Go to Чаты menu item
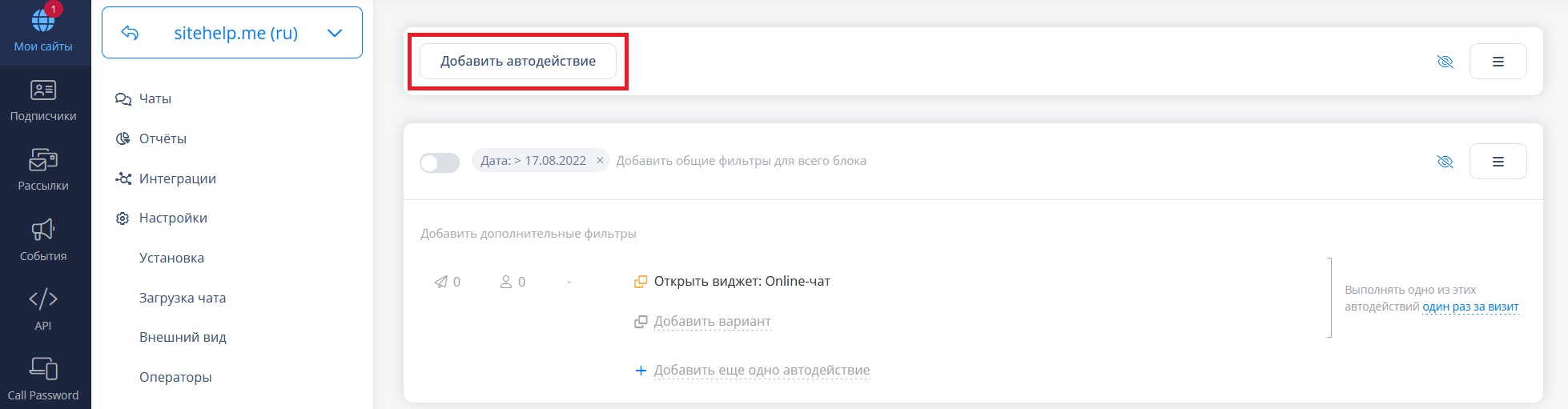 pyautogui.click(x=155, y=98)
